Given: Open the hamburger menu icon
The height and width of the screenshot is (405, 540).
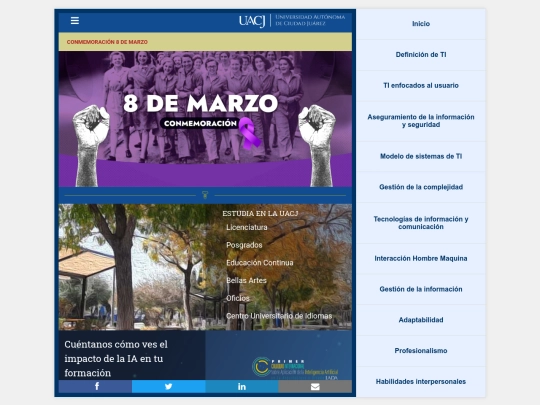Looking at the screenshot, I should pos(75,21).
